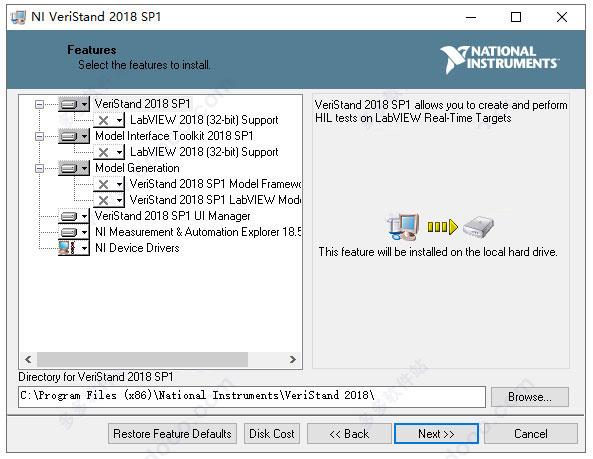Viewport: 593px width, 459px height.
Task: Open VeriStand 2018 SP1 feature state dropdown
Action: pos(74,104)
